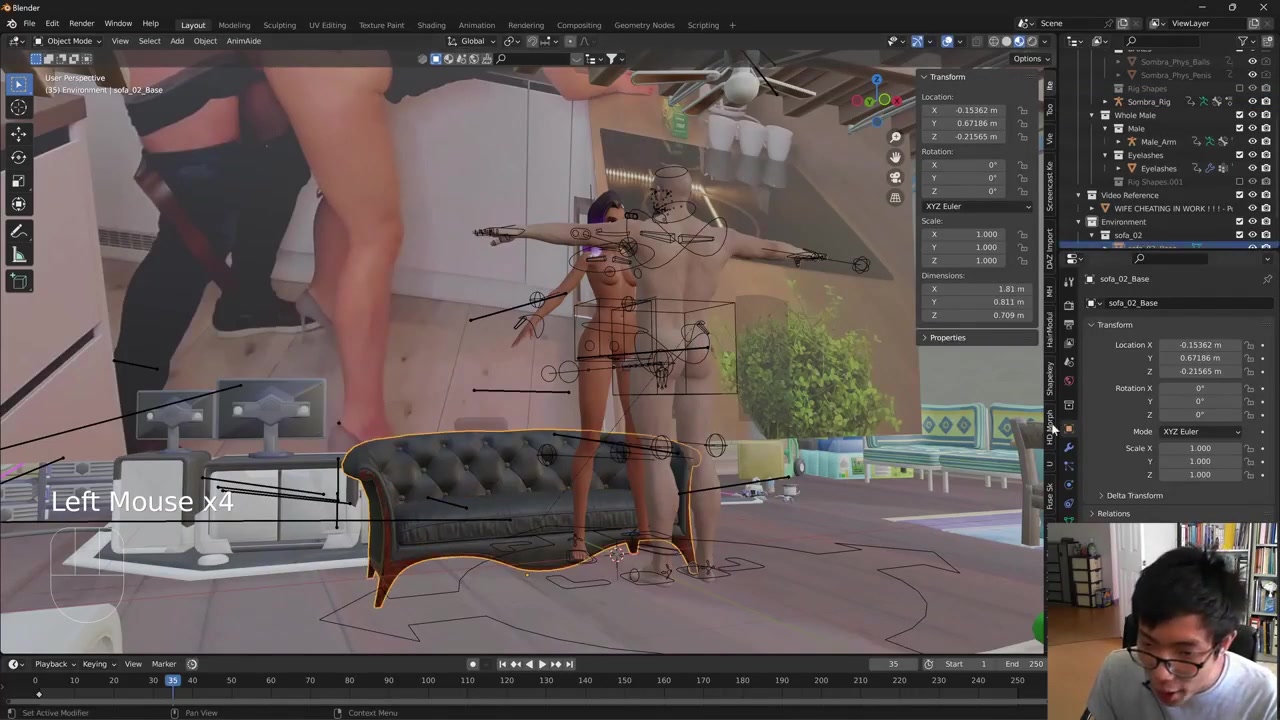Toggle visibility of the Environment collection

(x=1252, y=222)
